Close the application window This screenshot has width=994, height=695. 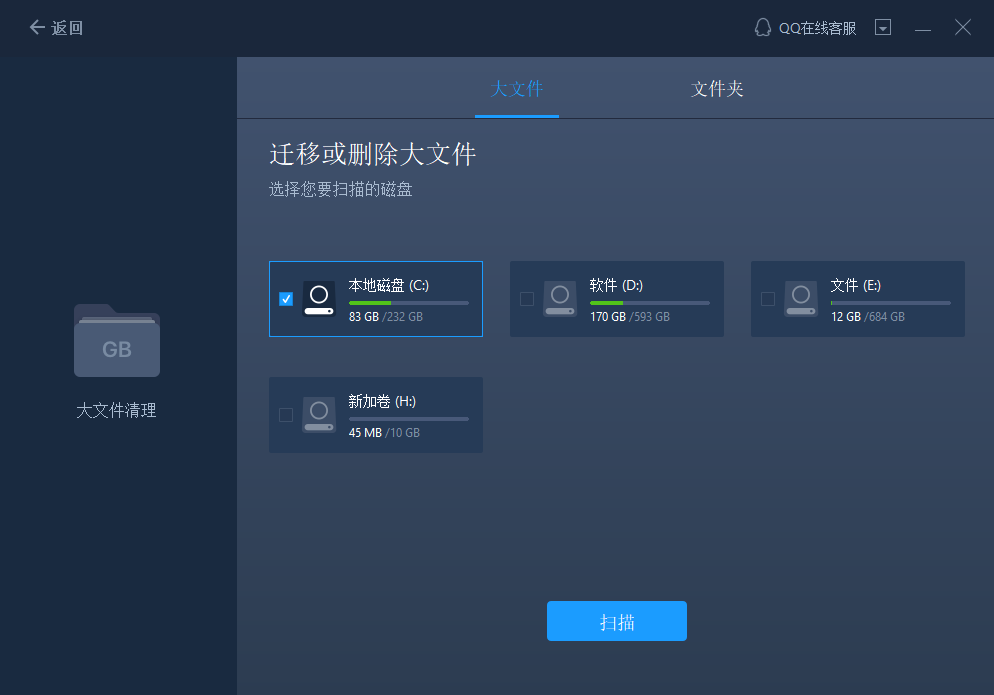coord(963,27)
